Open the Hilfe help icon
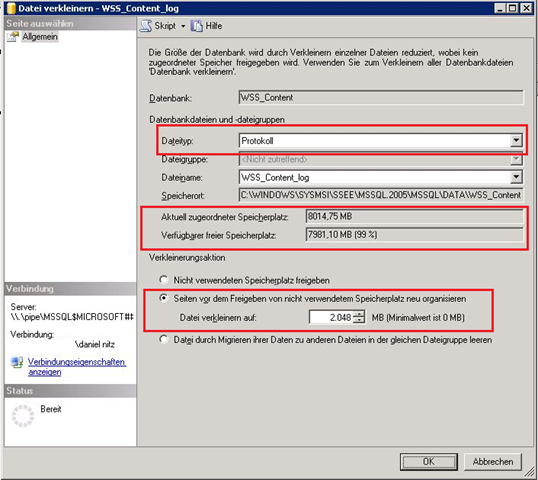 (197, 26)
